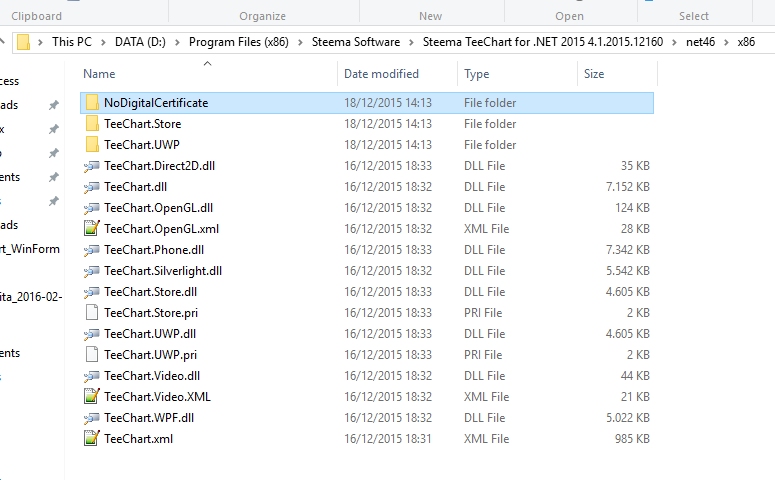Click the 16/12/2015 18:31 date cell
The image size is (775, 480).
[x=388, y=439]
